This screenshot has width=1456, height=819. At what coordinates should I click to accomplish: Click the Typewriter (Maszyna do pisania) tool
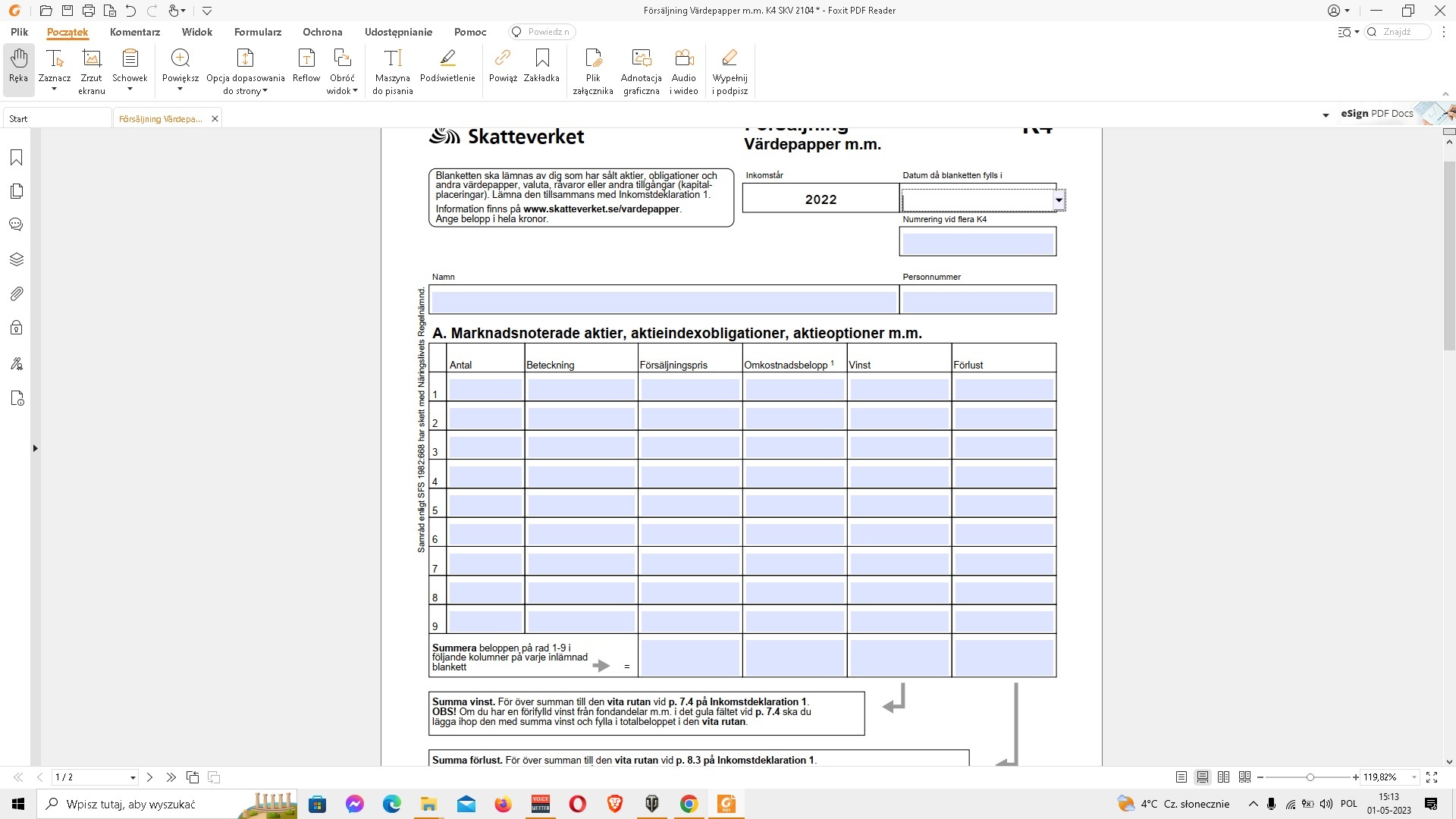[x=392, y=70]
